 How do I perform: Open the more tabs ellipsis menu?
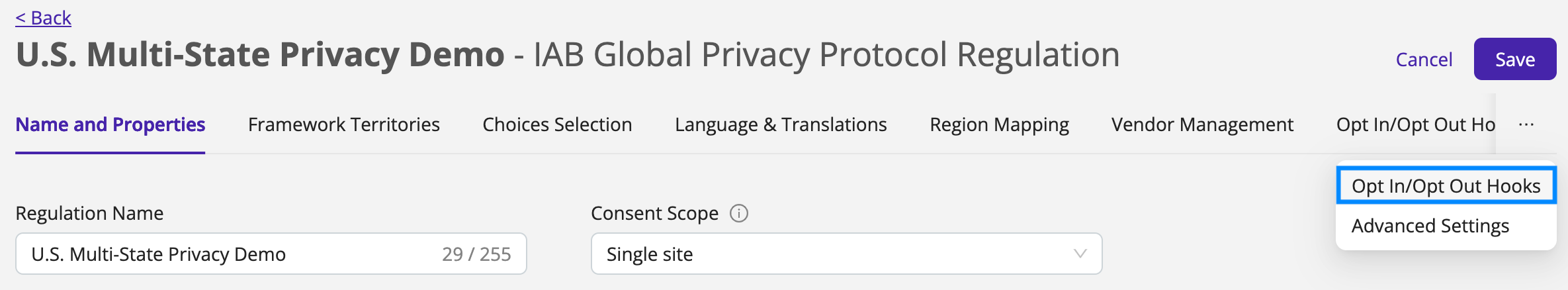1526,124
